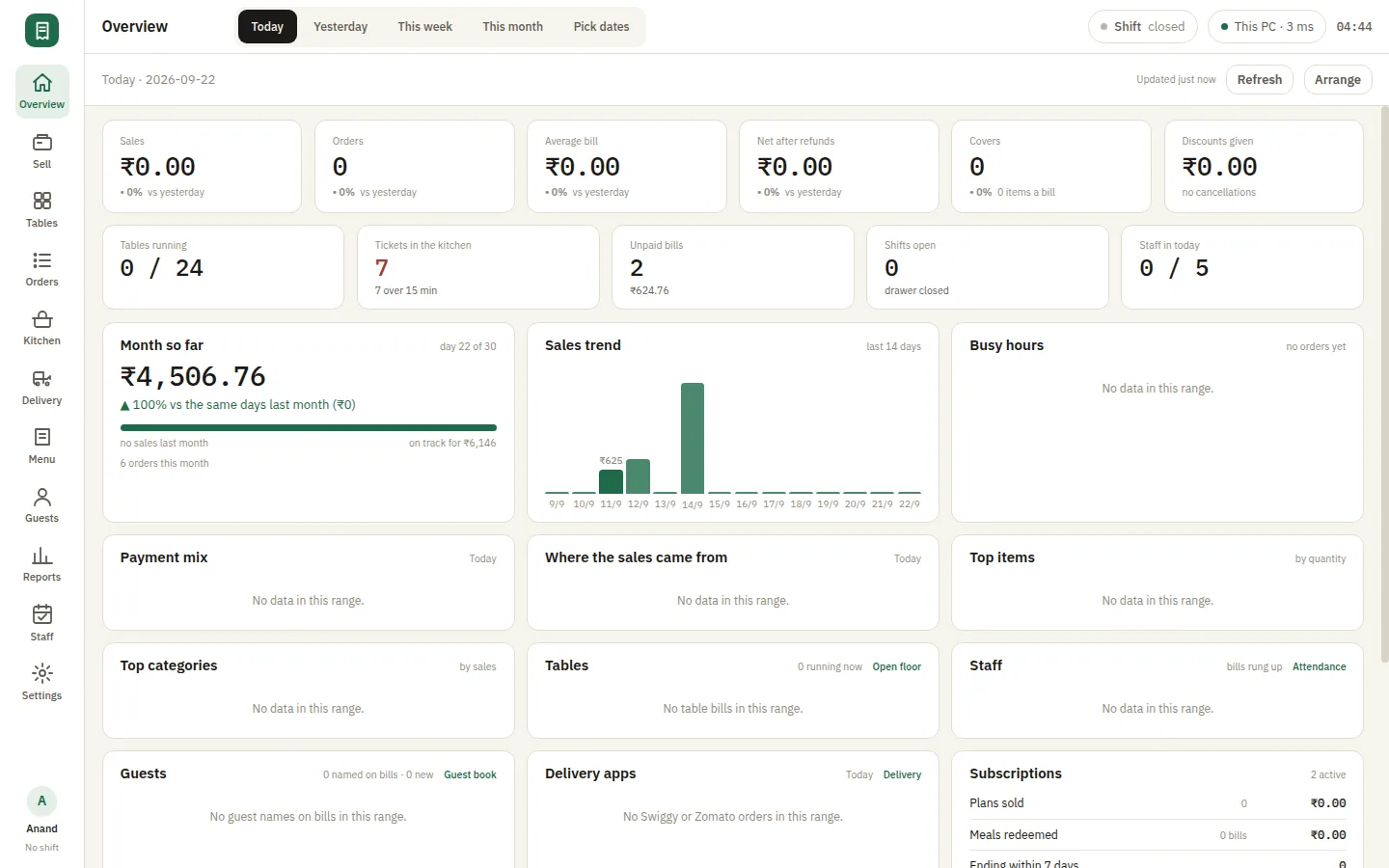Click the Covers card
The width and height of the screenshot is (1389, 868).
pyautogui.click(x=1050, y=166)
